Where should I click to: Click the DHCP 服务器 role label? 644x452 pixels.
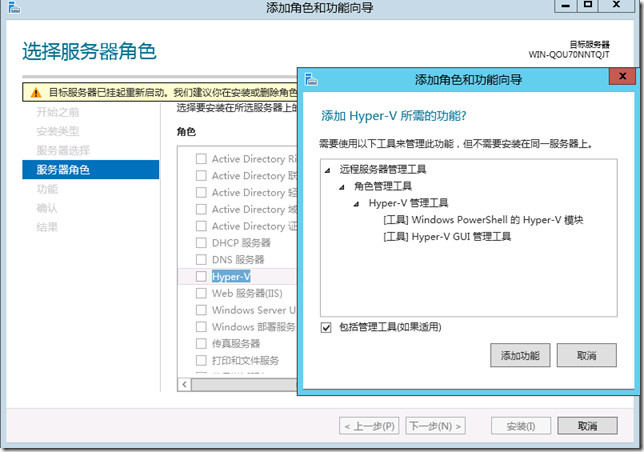(241, 243)
